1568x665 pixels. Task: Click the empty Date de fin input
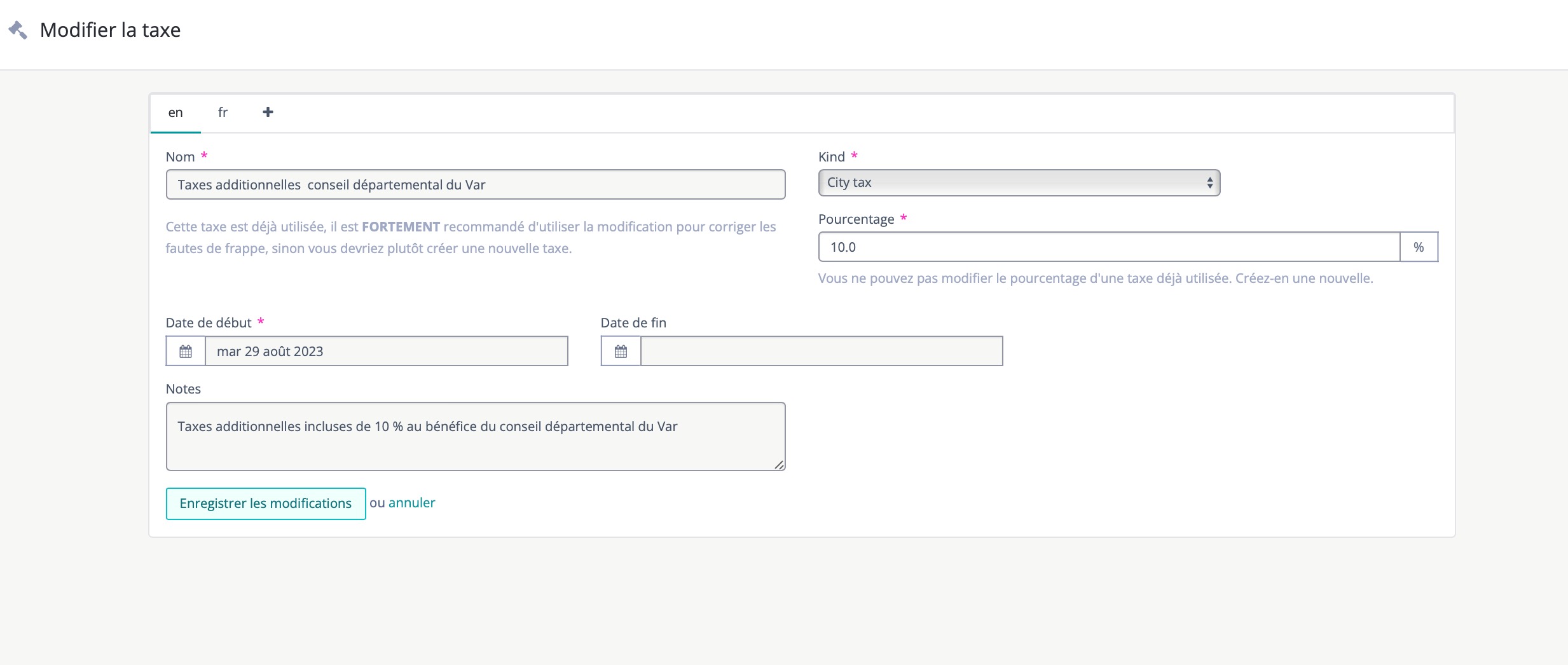click(821, 352)
